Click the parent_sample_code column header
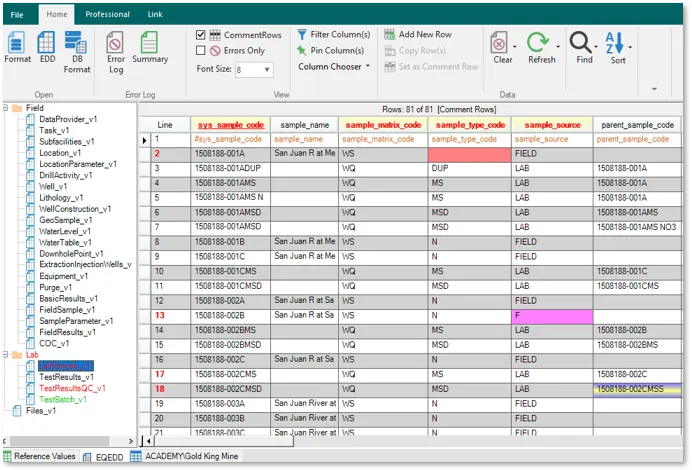The width and height of the screenshot is (692, 470). point(638,125)
